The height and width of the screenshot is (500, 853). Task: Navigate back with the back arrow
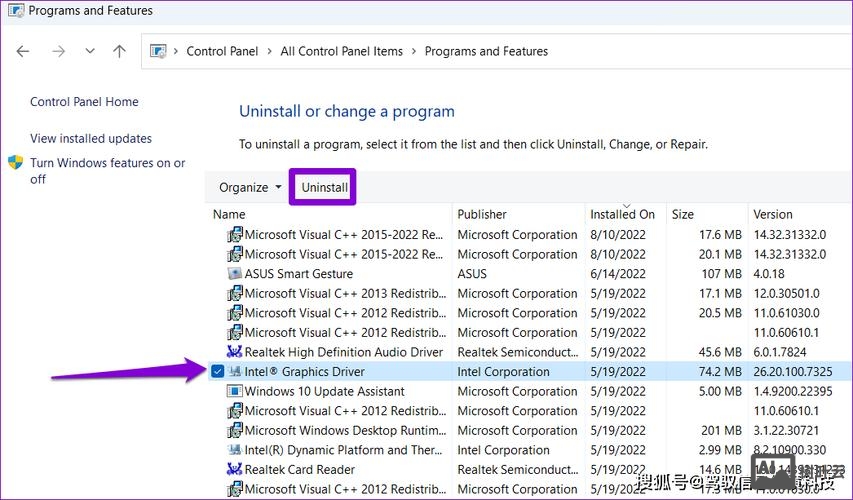[x=23, y=51]
